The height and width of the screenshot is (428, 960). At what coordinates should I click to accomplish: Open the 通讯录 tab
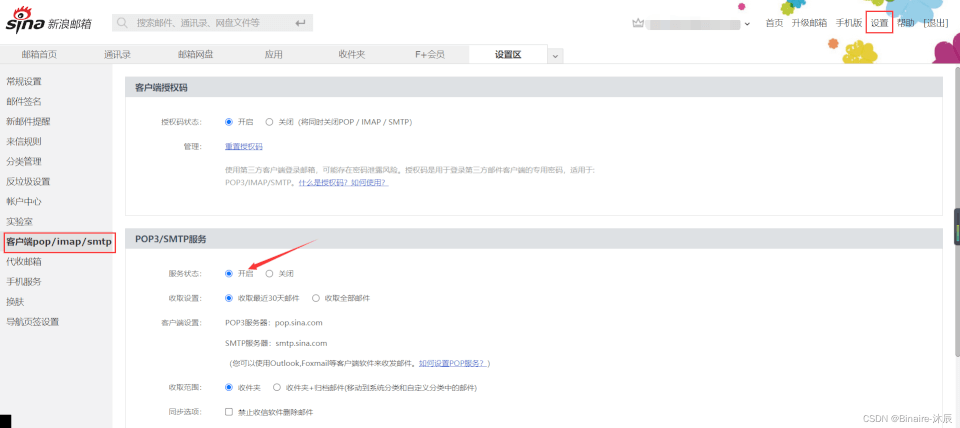click(x=119, y=55)
